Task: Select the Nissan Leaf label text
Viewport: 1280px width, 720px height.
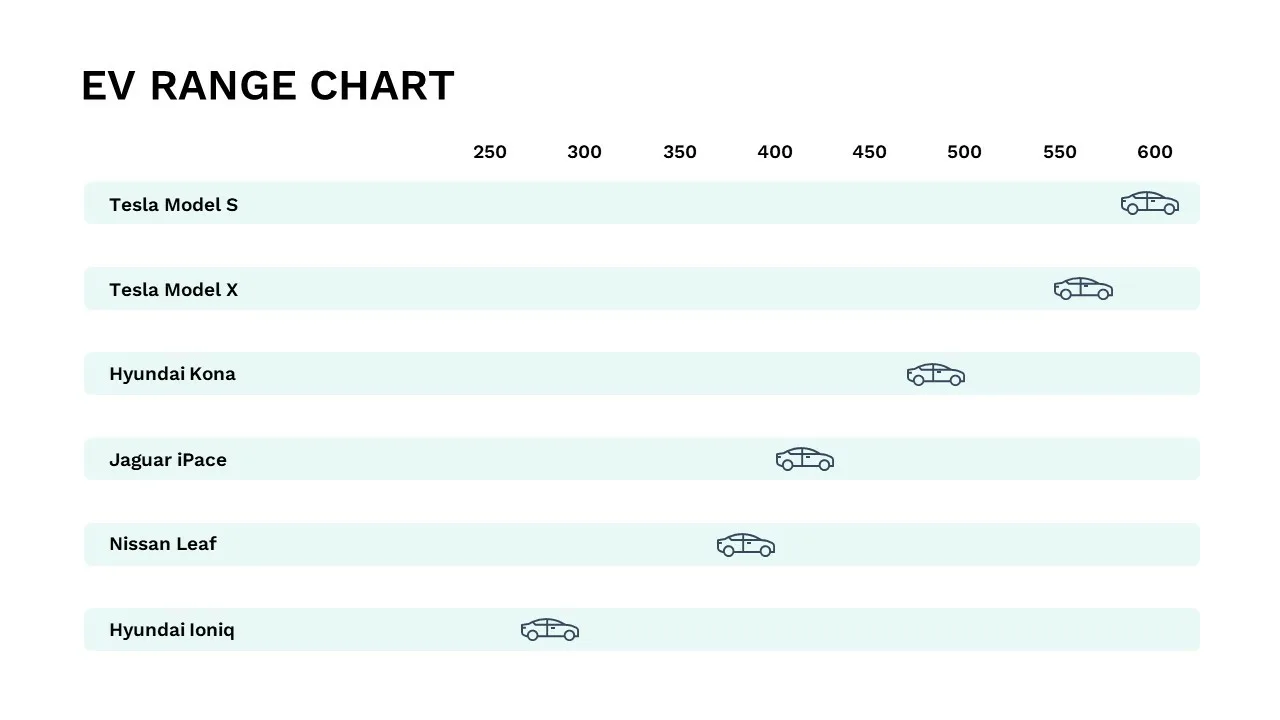Action: pyautogui.click(x=163, y=544)
